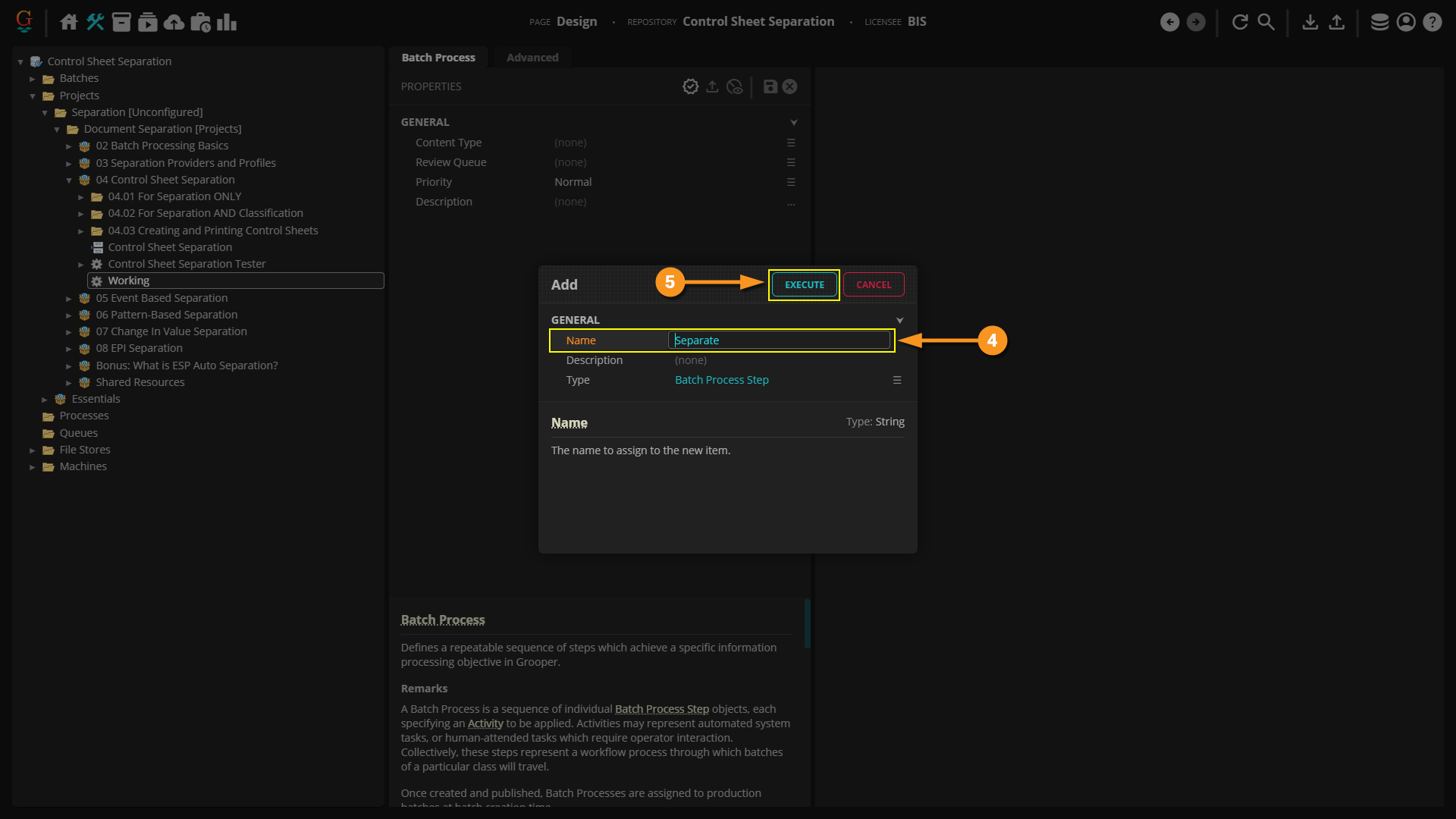Expand the 05 Event Based Separation node

pos(69,299)
